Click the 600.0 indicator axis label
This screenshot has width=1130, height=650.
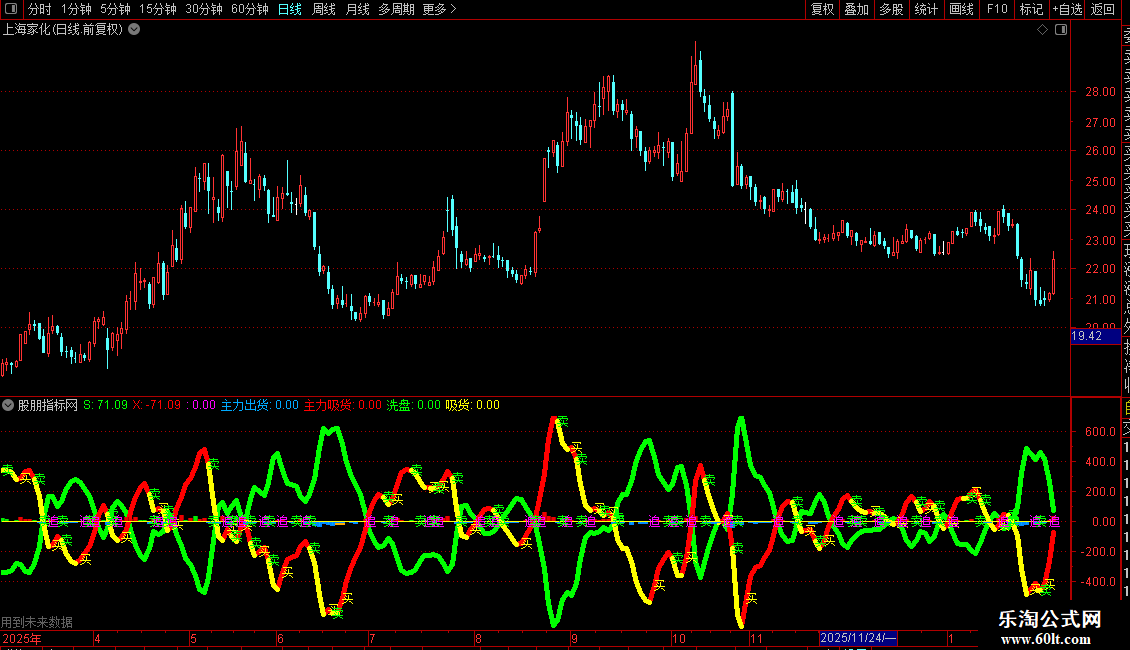tap(1100, 432)
